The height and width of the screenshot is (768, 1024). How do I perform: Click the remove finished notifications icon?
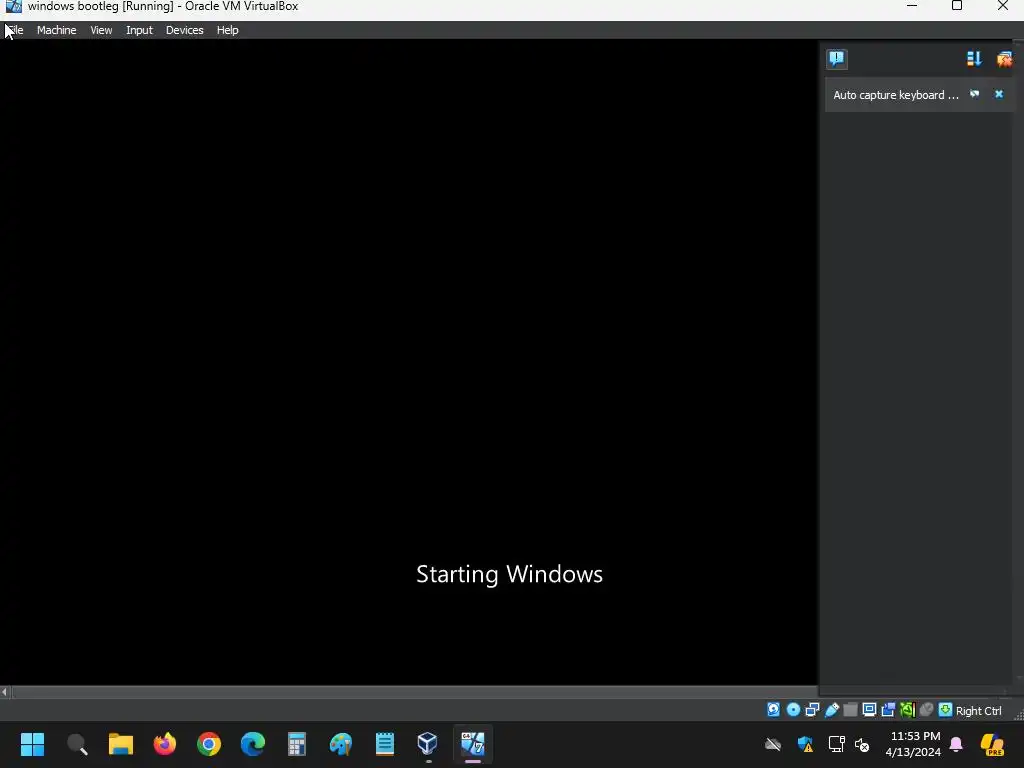[x=1004, y=59]
